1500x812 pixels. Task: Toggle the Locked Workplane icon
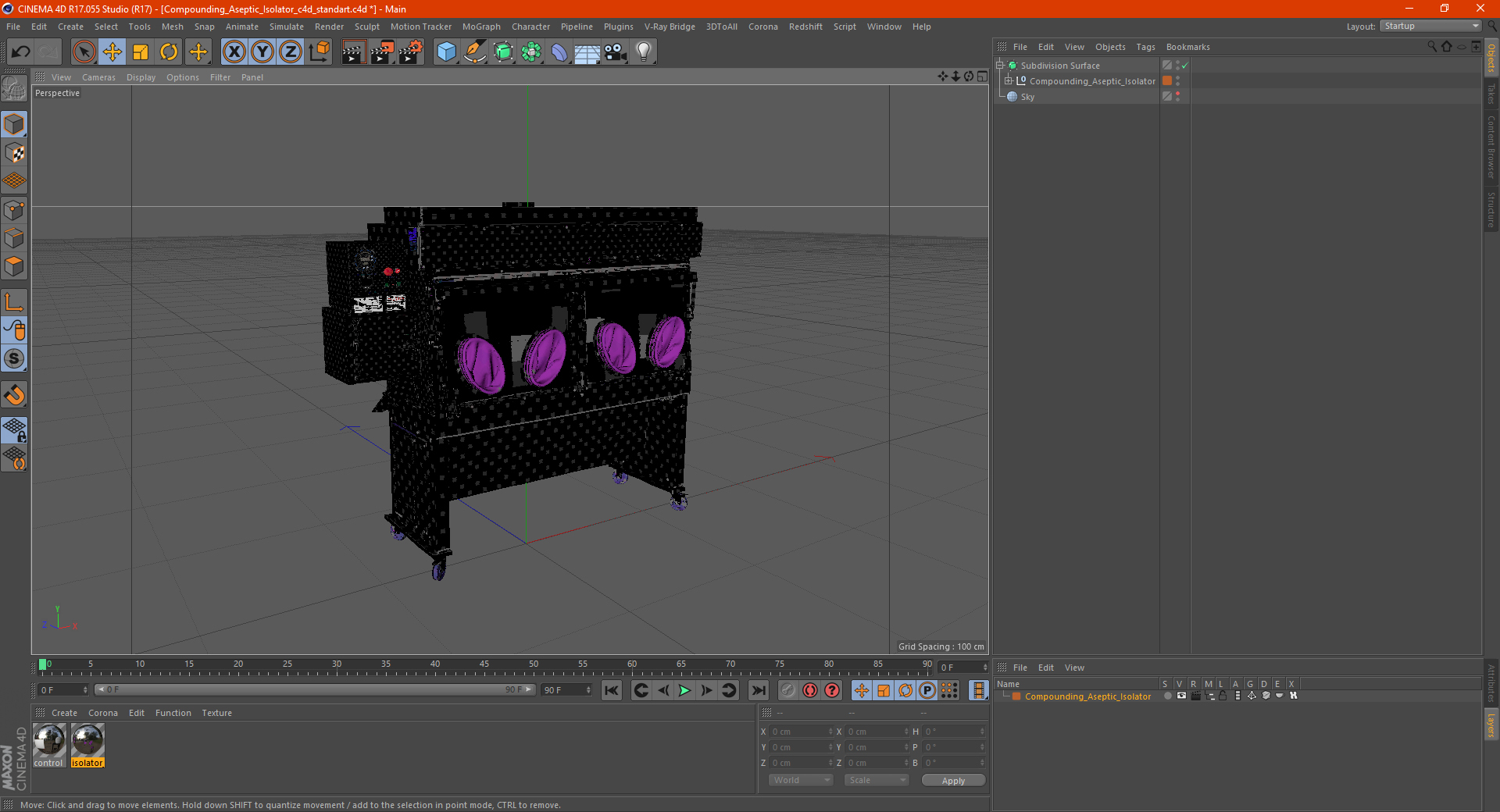[14, 429]
